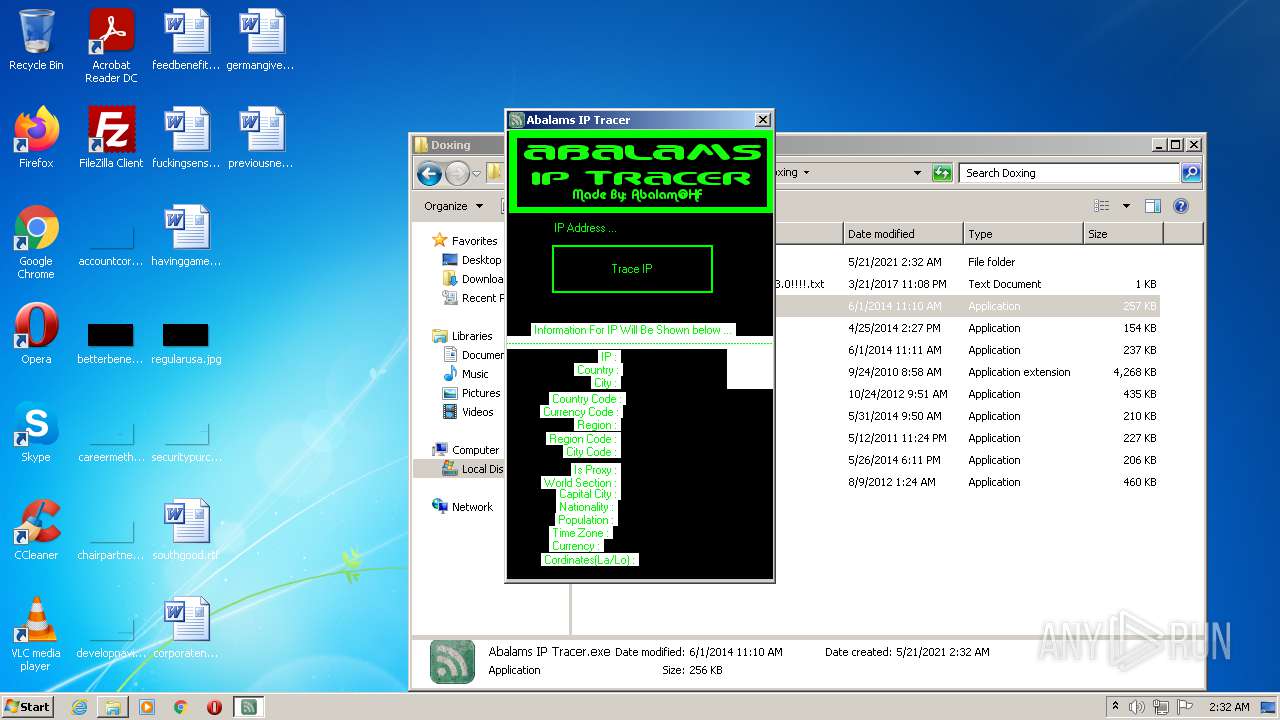
Task: Open CCleaner desktop shortcut
Action: [x=36, y=530]
